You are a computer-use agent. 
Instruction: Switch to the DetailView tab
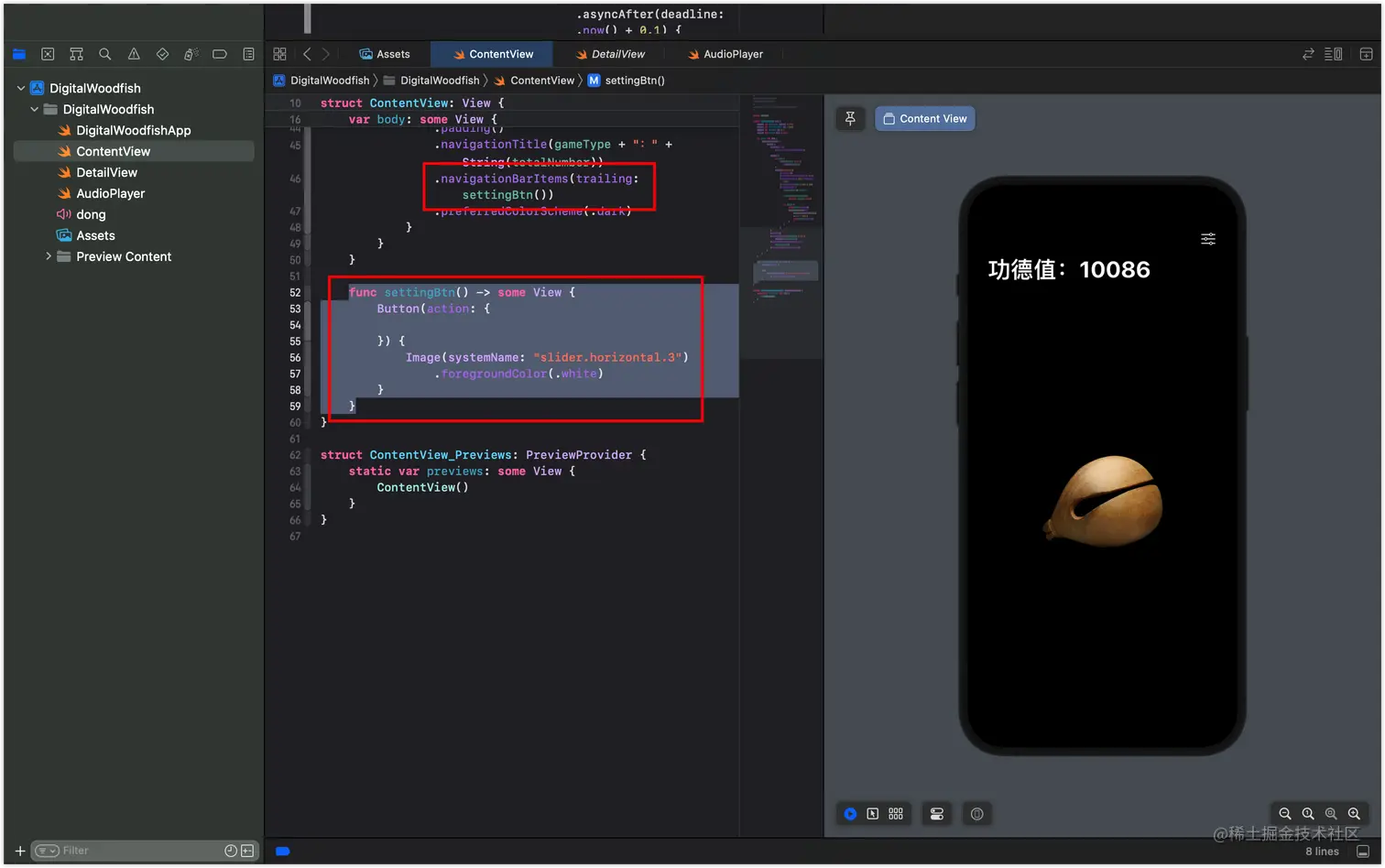coord(610,54)
